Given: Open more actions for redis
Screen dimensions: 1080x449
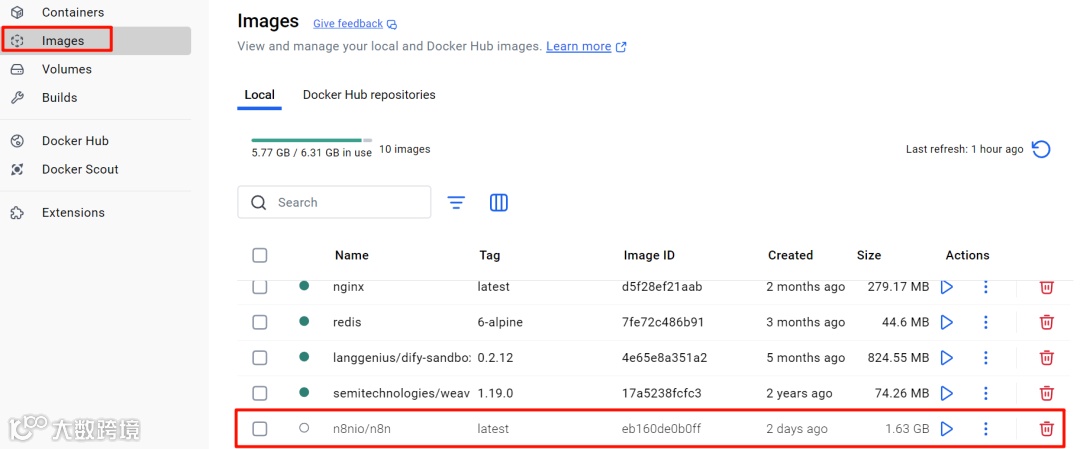Looking at the screenshot, I should 986,322.
